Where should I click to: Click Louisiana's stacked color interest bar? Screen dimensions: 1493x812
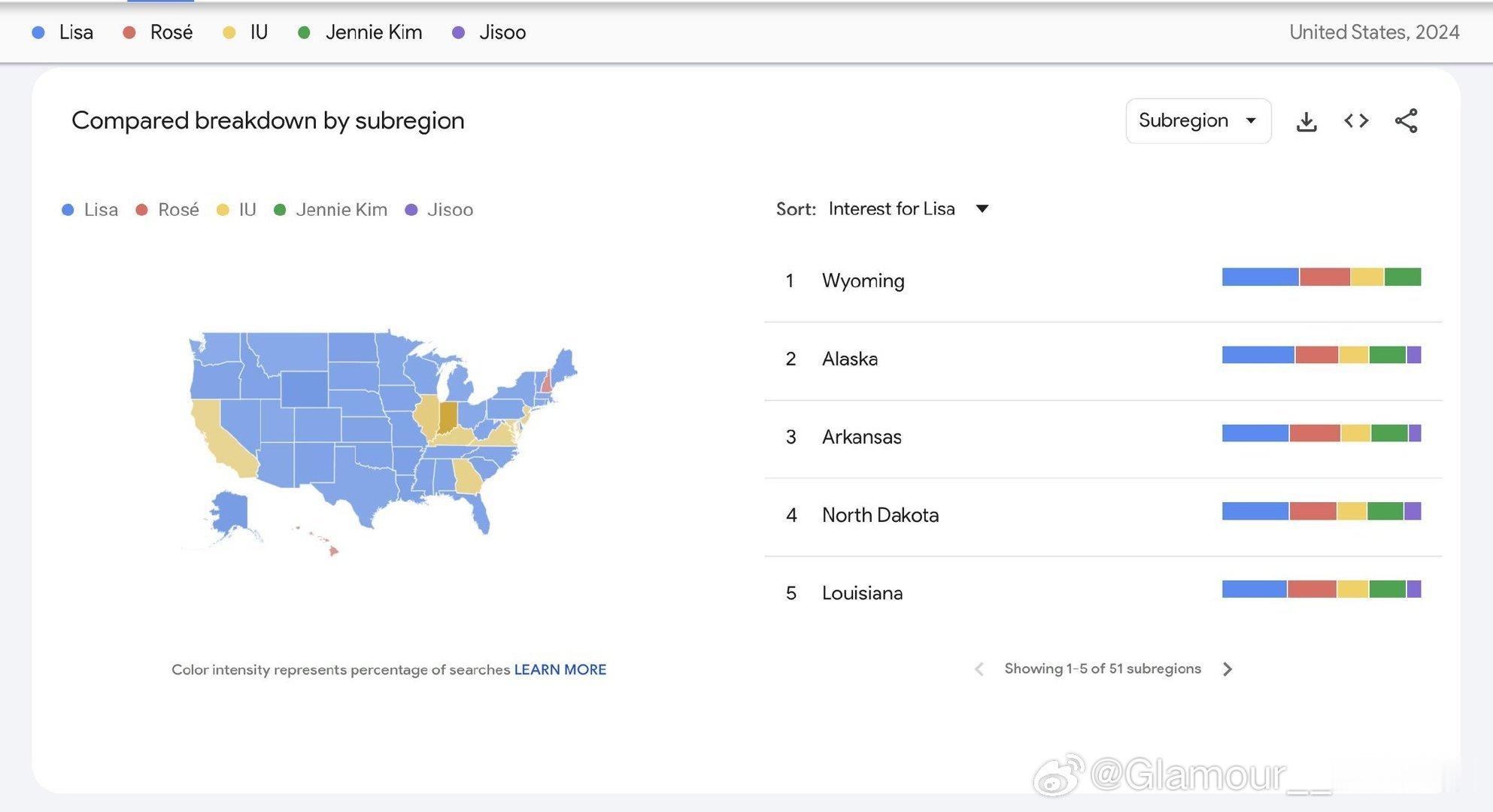[1321, 589]
